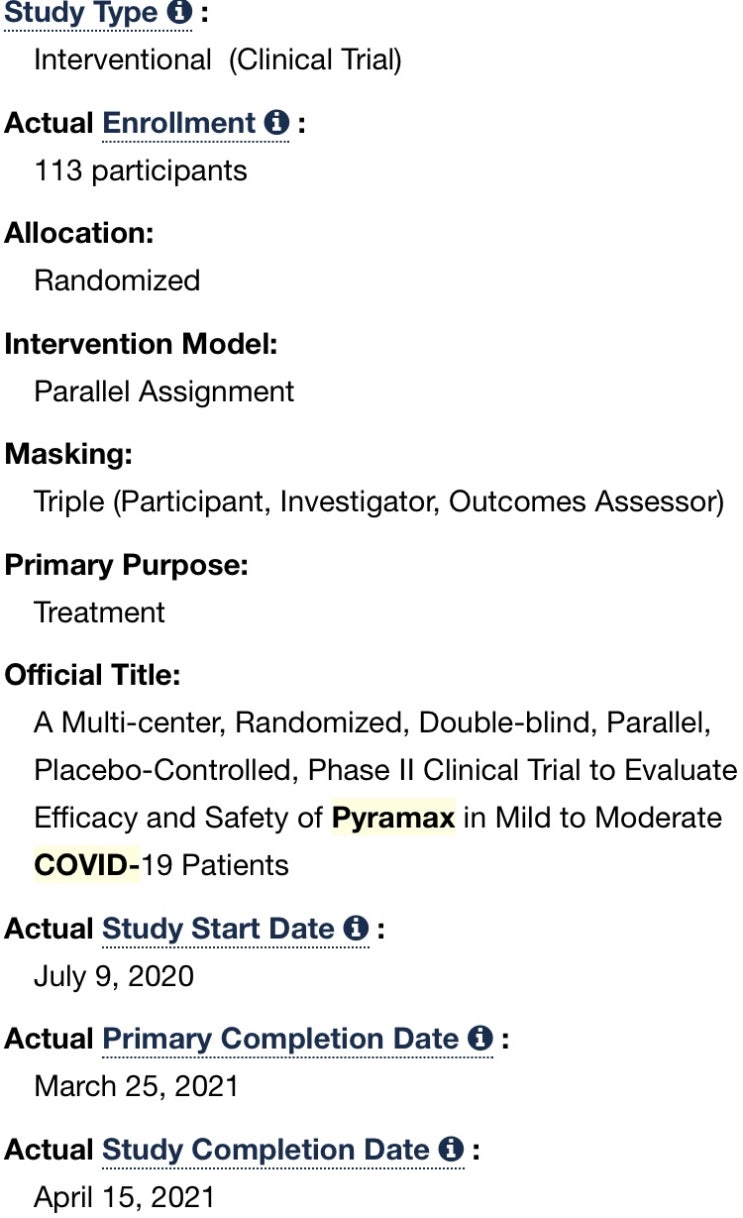Open the Study Completion Date link
This screenshot has height=1218, width=743.
coord(266,1150)
